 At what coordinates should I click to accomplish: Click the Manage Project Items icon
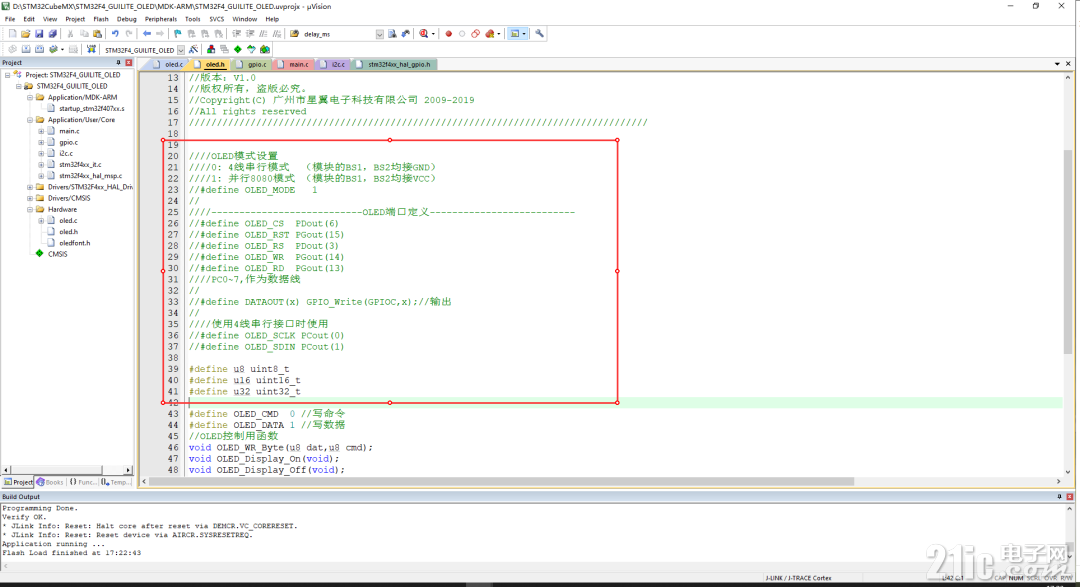tap(211, 50)
